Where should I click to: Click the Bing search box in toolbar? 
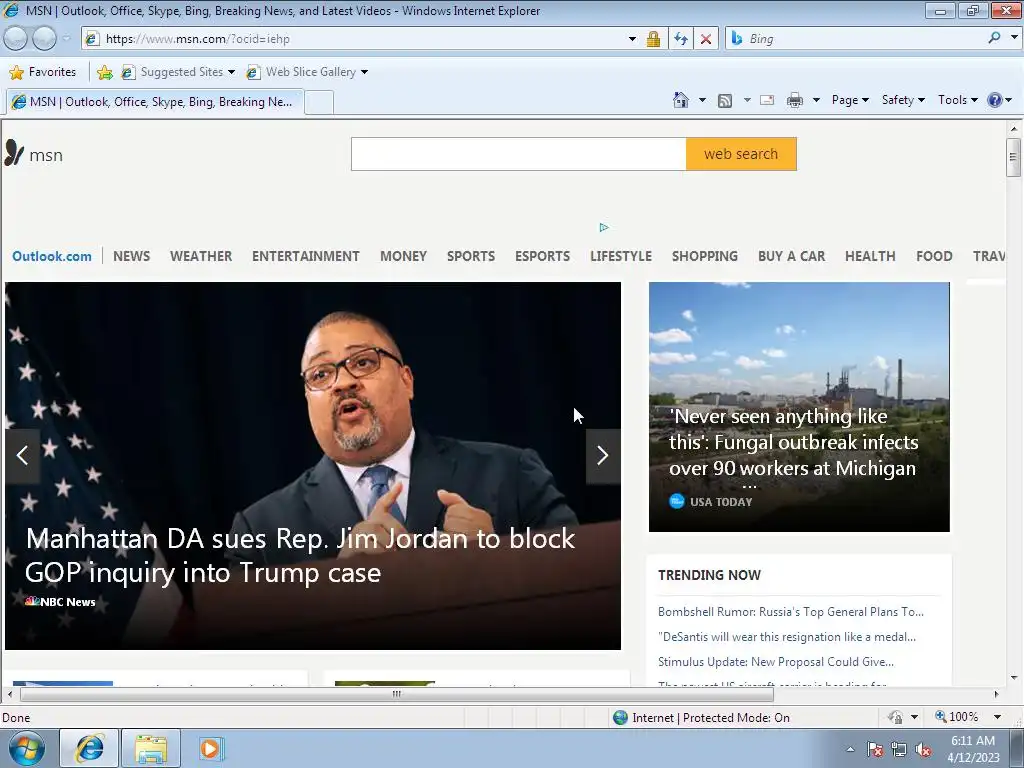point(865,39)
